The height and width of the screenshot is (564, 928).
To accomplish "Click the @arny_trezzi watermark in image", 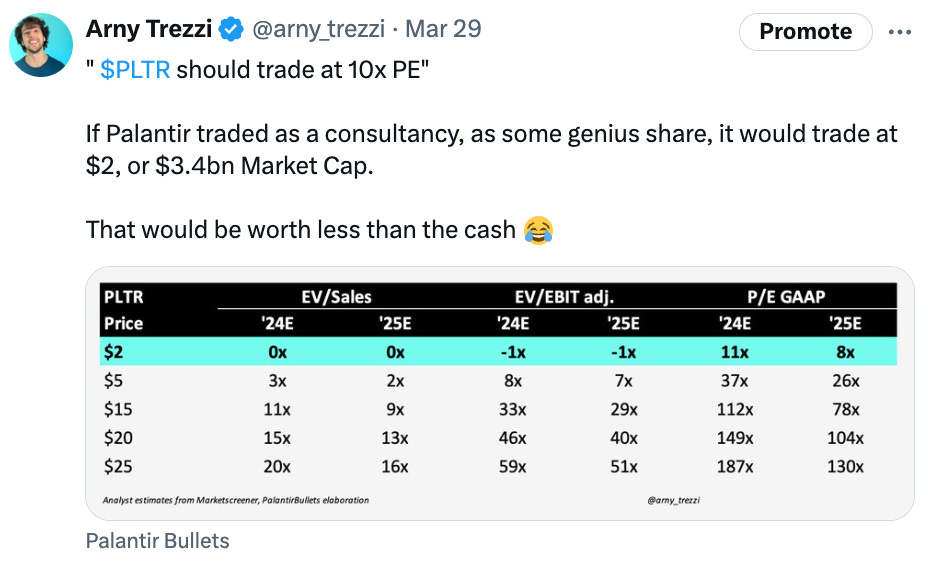I will [674, 500].
